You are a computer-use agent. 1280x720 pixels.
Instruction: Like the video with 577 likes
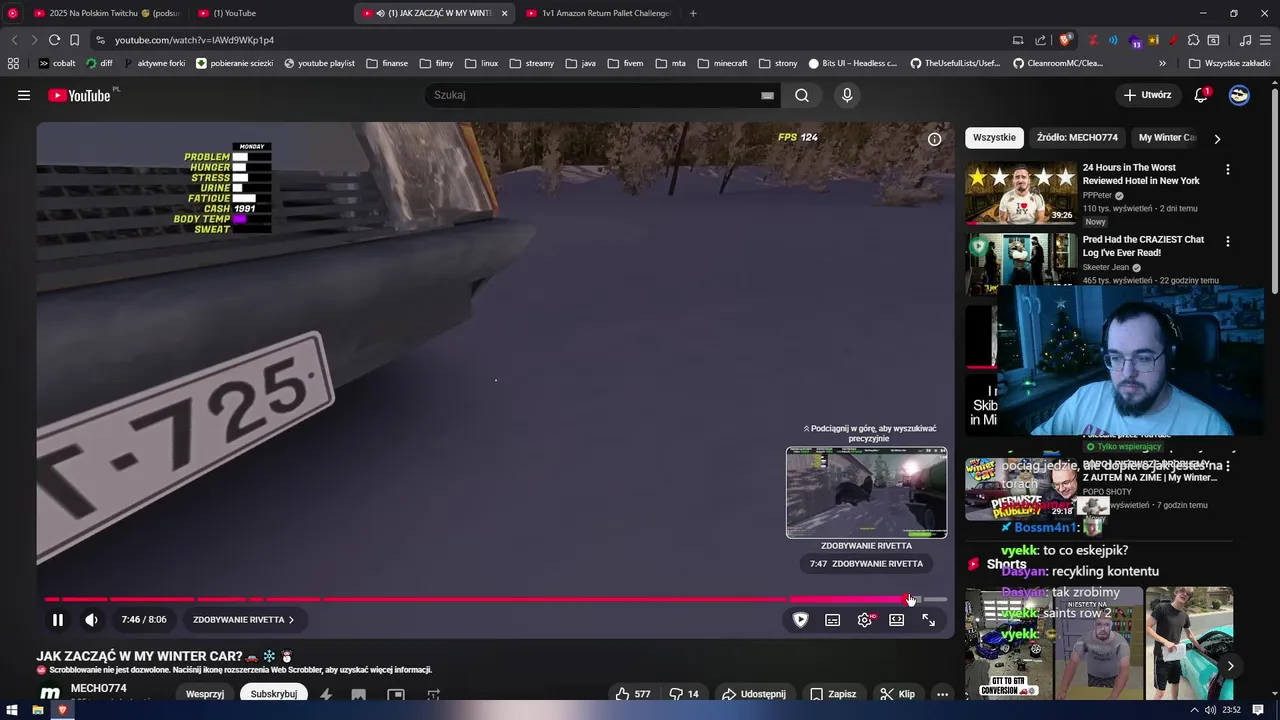632,694
